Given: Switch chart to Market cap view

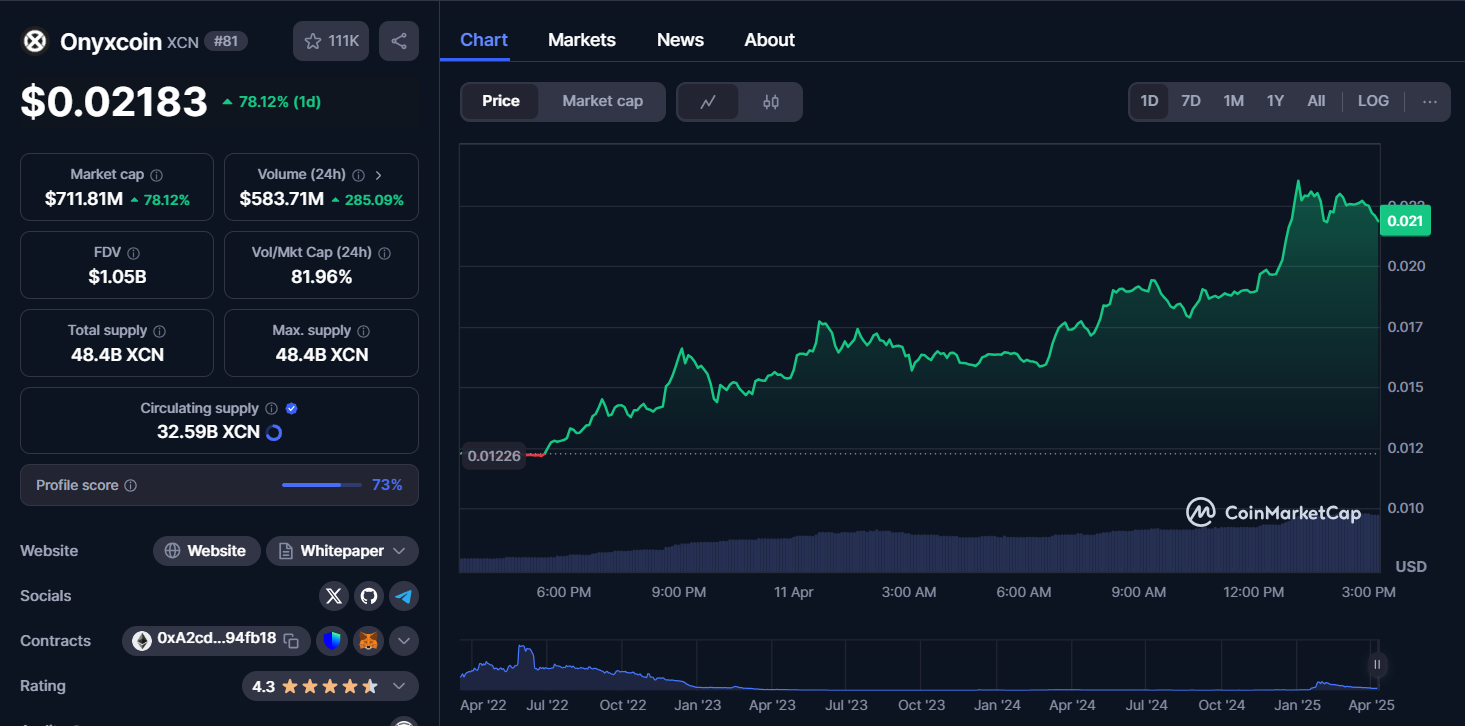Looking at the screenshot, I should [x=602, y=101].
